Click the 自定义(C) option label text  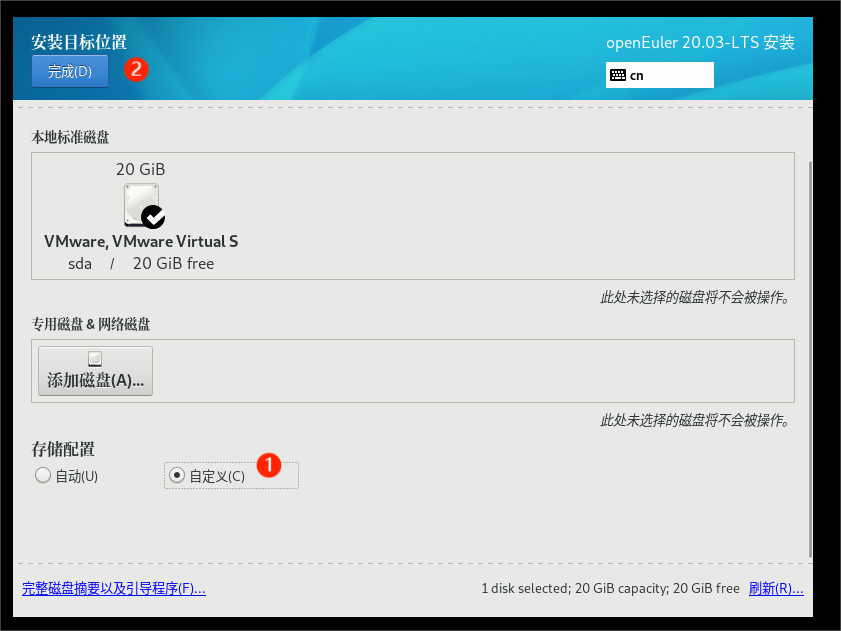(217, 476)
